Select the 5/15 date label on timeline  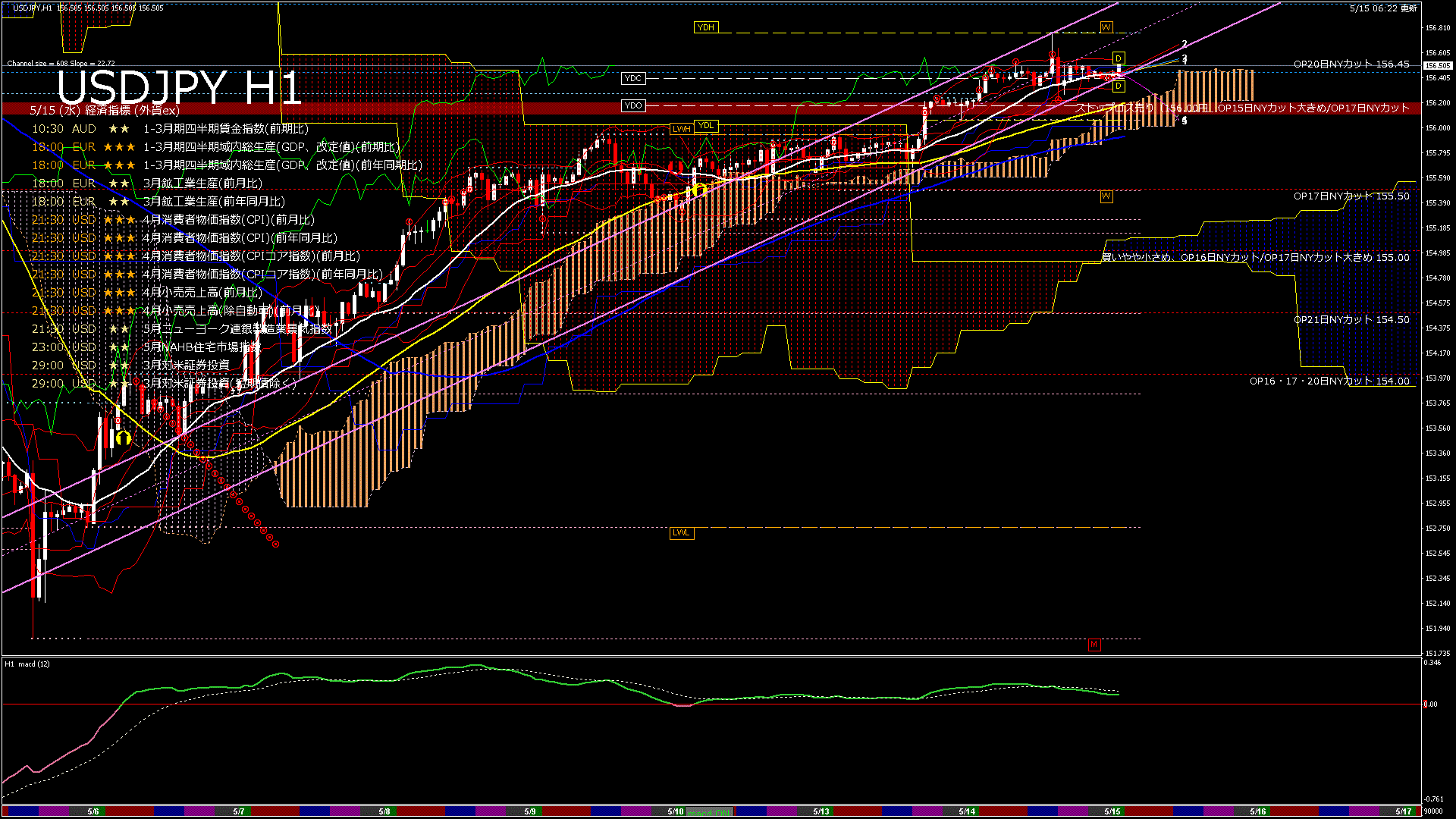pyautogui.click(x=1112, y=811)
